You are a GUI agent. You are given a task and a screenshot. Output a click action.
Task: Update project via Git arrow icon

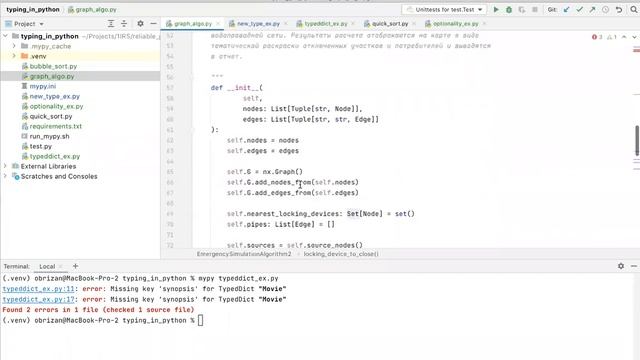tap(567, 9)
